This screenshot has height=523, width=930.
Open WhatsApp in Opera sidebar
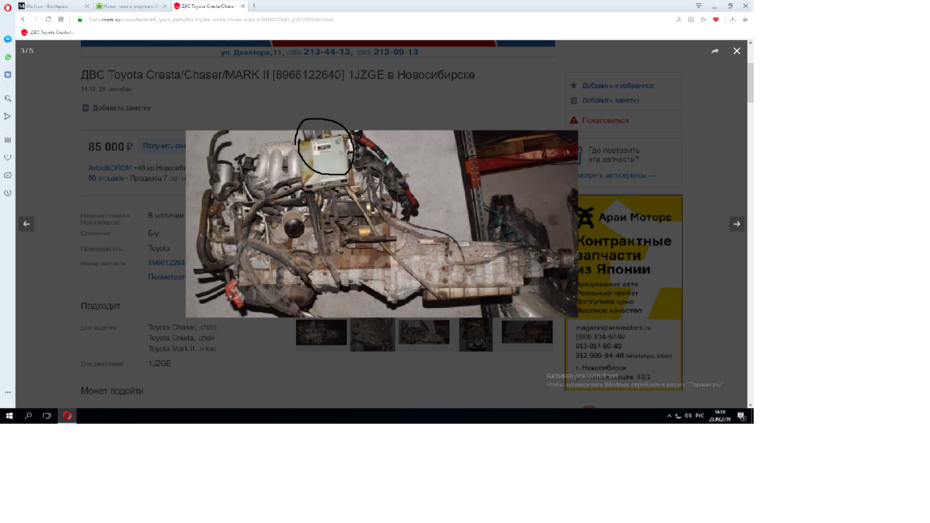8,57
